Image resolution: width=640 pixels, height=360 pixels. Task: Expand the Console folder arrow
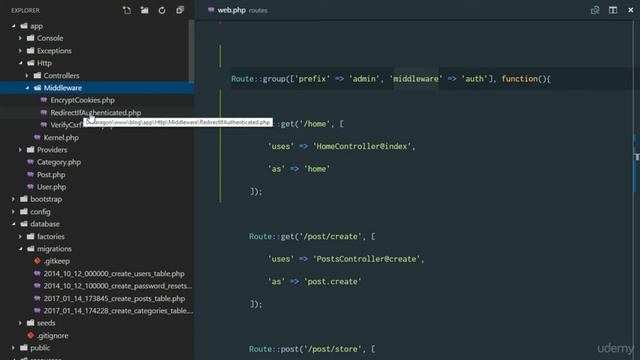[x=20, y=38]
